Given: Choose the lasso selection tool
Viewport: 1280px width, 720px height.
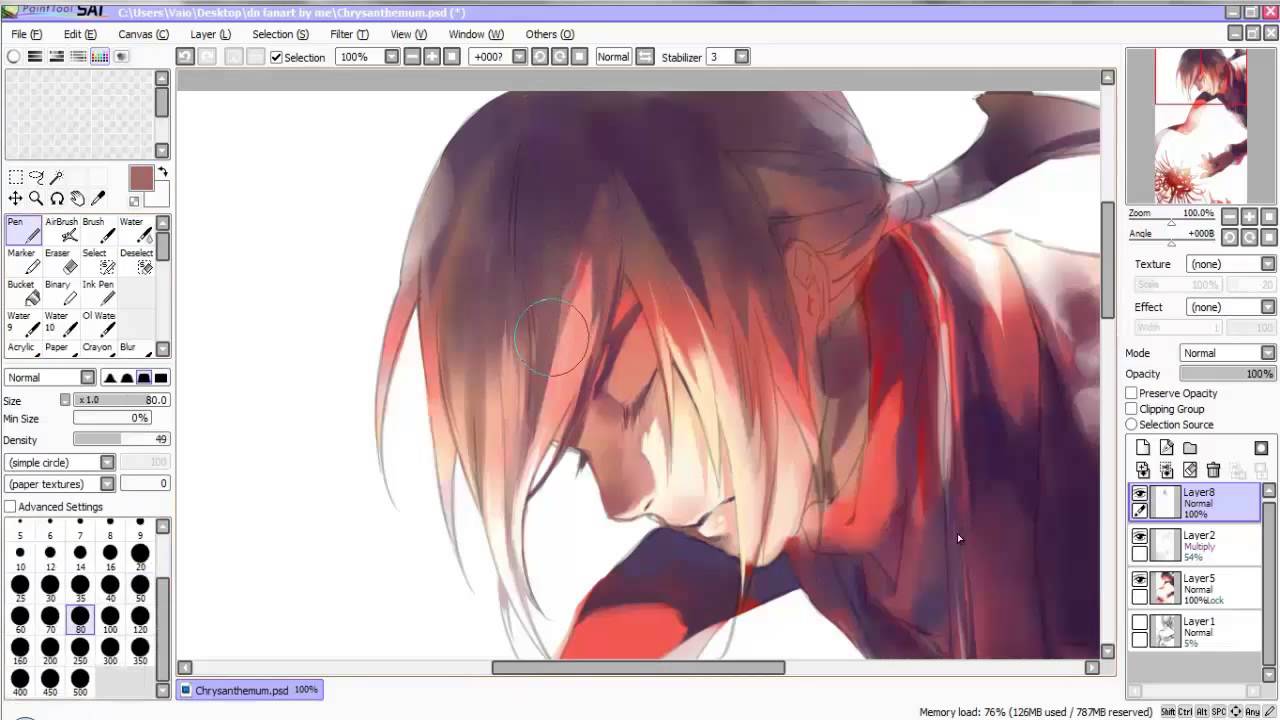Looking at the screenshot, I should pyautogui.click(x=36, y=178).
